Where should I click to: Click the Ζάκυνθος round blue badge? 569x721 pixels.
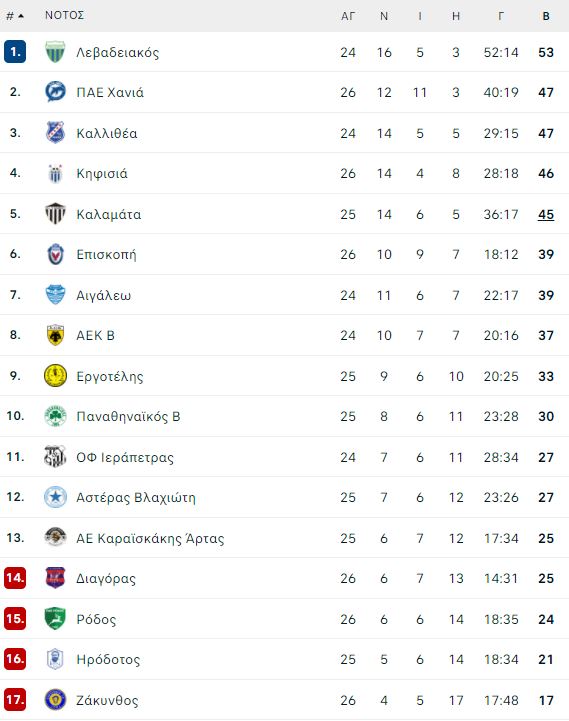[x=55, y=699]
